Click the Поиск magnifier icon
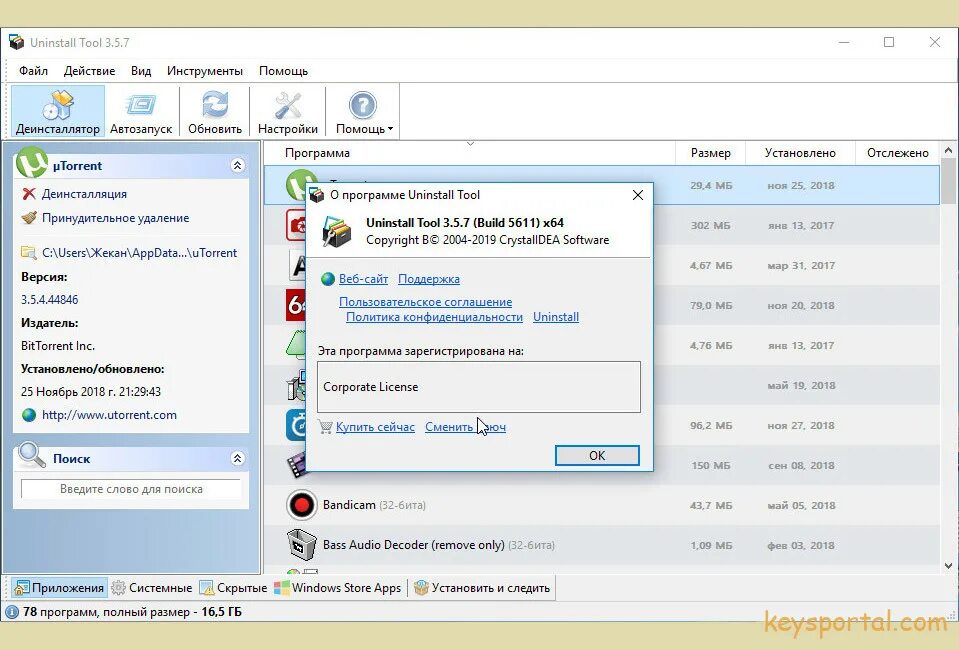Viewport: 959px width, 650px height. click(31, 456)
